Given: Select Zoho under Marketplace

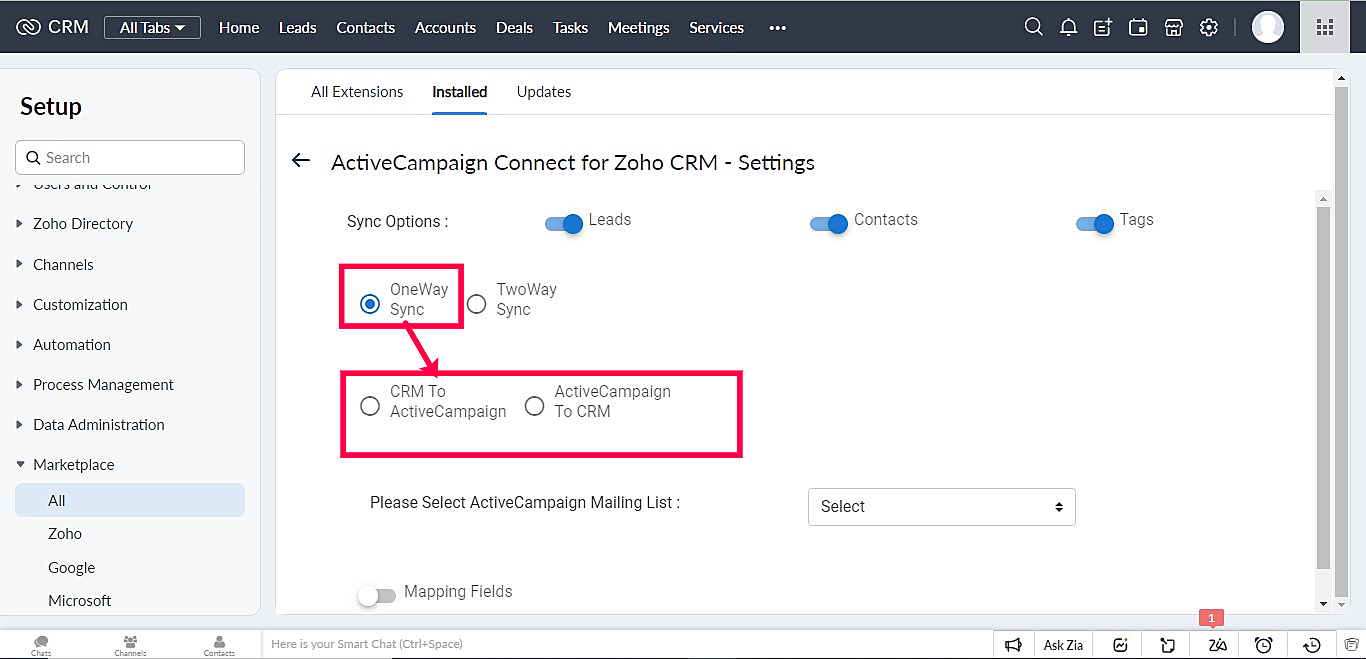Looking at the screenshot, I should (65, 534).
